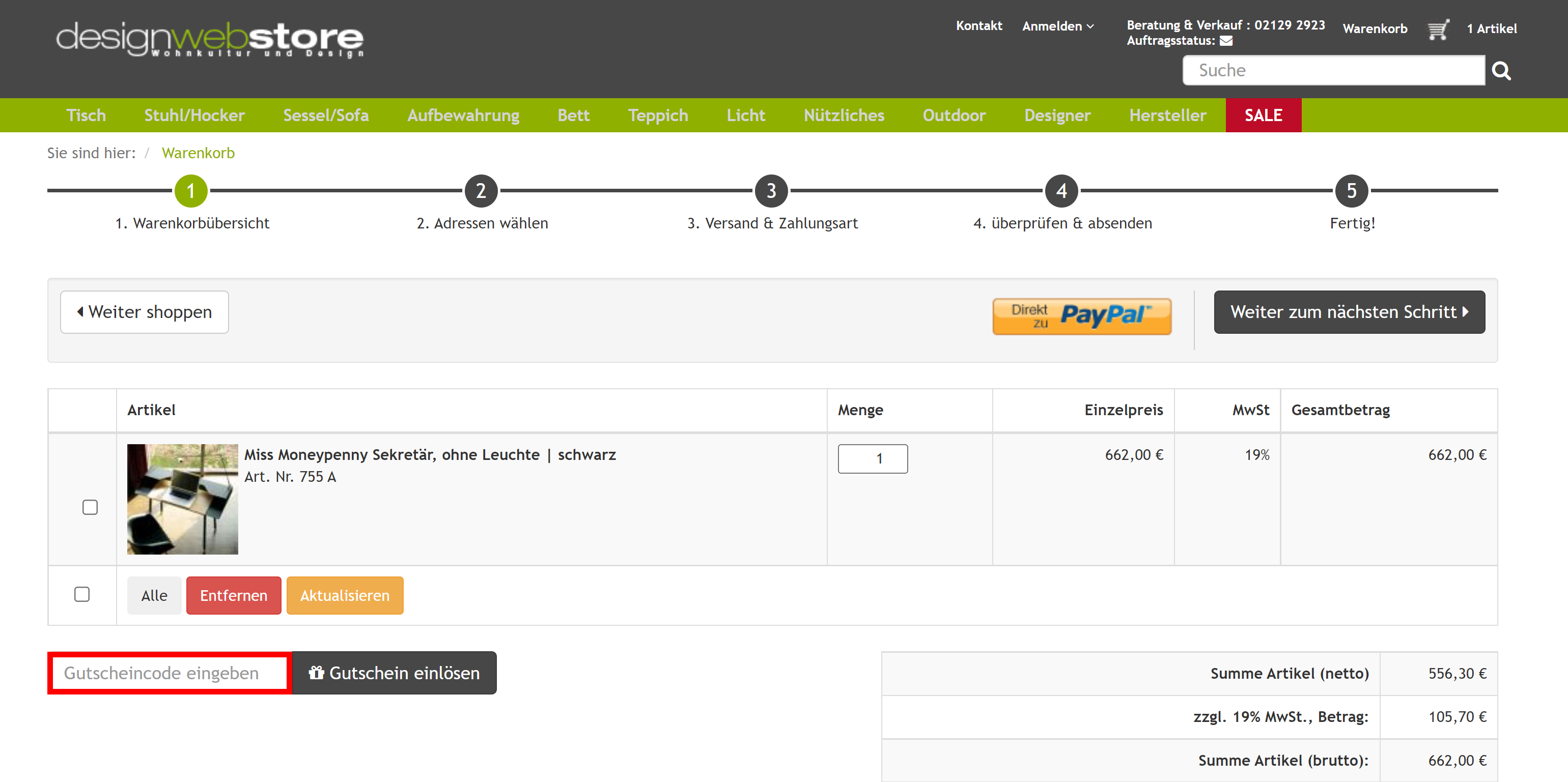
Task: Open the Miss Moneypenny product thumbnail
Action: click(x=183, y=499)
